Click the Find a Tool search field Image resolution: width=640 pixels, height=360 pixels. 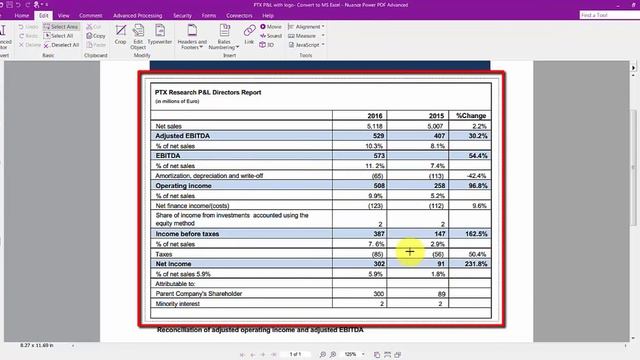[x=609, y=15]
